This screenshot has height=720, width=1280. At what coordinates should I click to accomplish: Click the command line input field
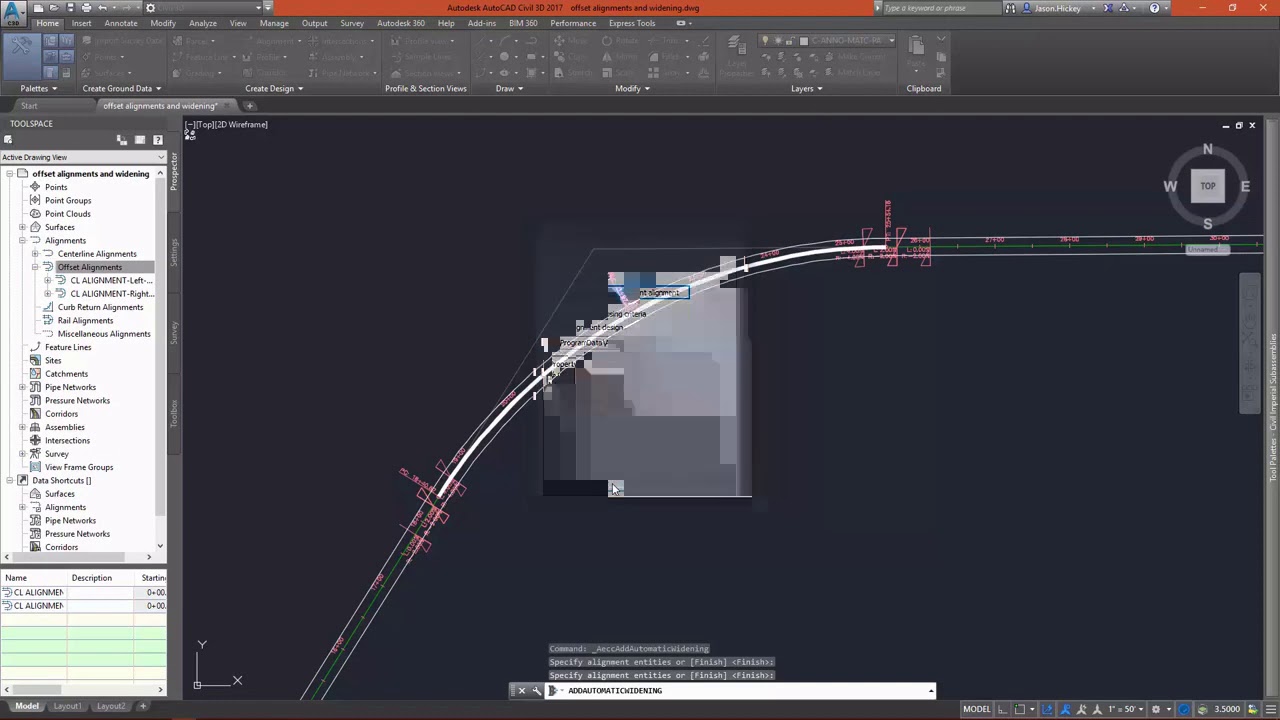pyautogui.click(x=745, y=691)
